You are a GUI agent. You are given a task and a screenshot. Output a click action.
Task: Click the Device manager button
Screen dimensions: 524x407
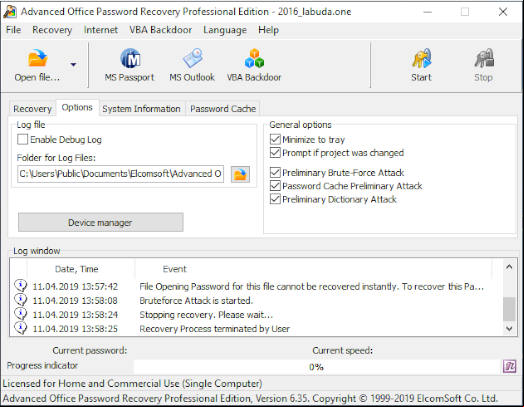(x=101, y=223)
